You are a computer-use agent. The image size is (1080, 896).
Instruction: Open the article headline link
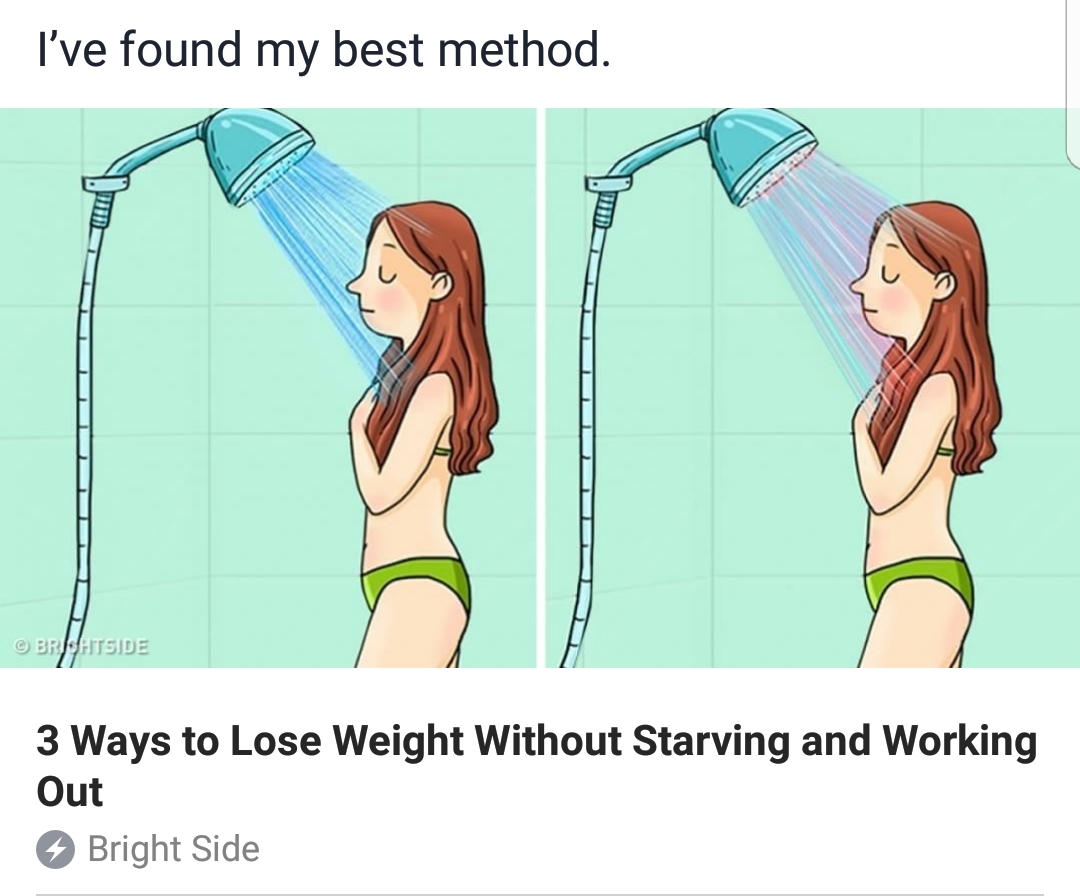tap(400, 740)
